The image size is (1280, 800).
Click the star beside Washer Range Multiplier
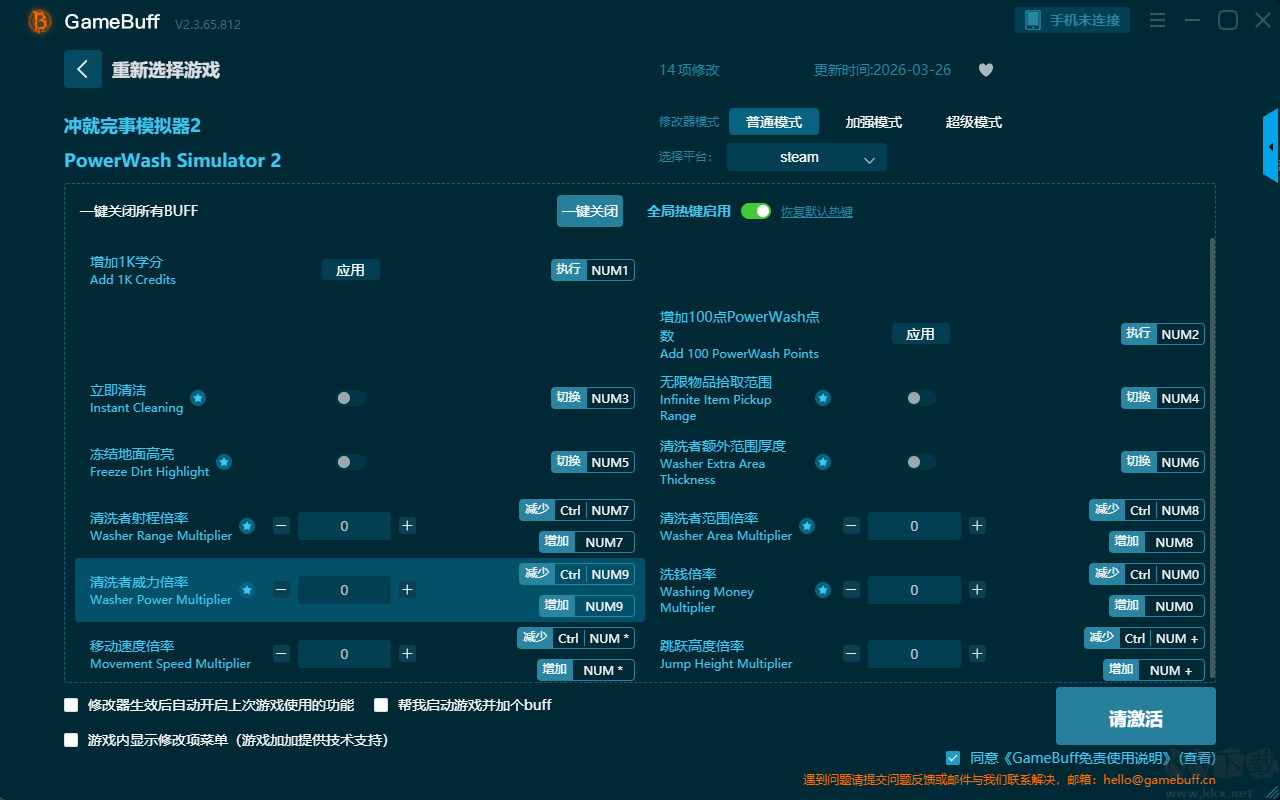[246, 526]
